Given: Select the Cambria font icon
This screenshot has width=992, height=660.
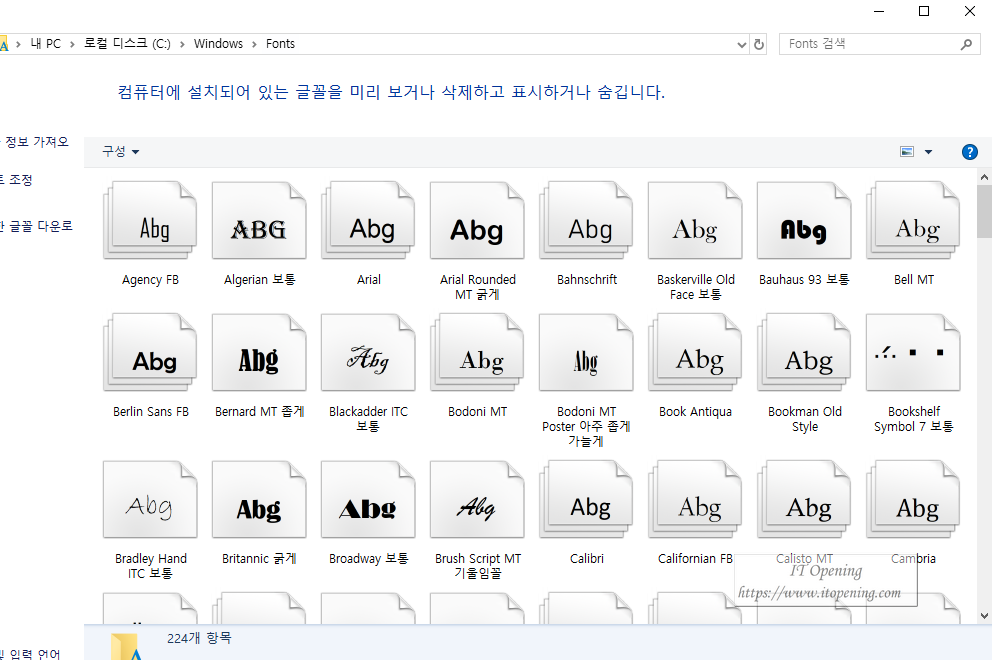Looking at the screenshot, I should [x=913, y=499].
